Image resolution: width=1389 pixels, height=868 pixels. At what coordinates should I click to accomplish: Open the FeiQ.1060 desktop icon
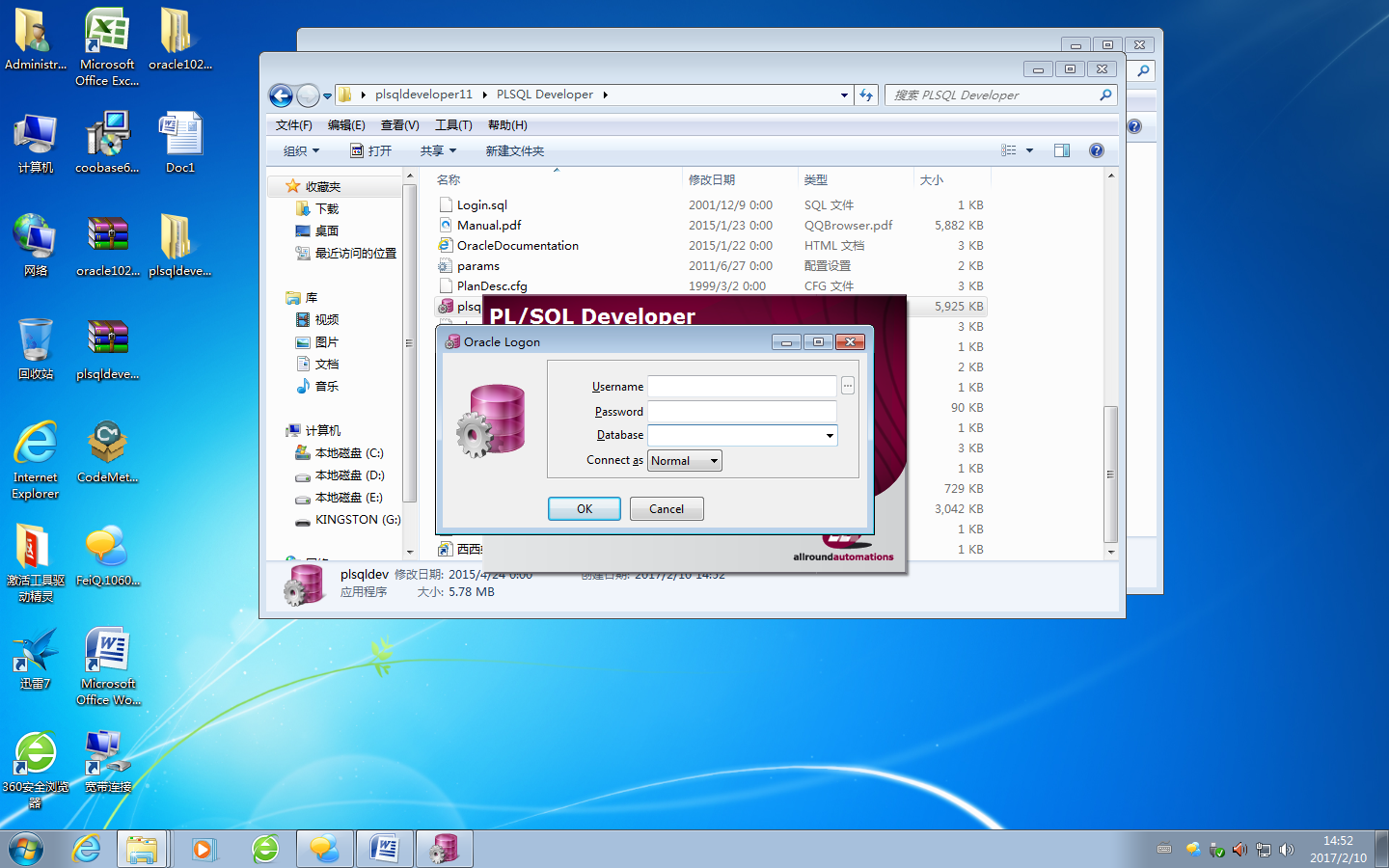(x=107, y=556)
